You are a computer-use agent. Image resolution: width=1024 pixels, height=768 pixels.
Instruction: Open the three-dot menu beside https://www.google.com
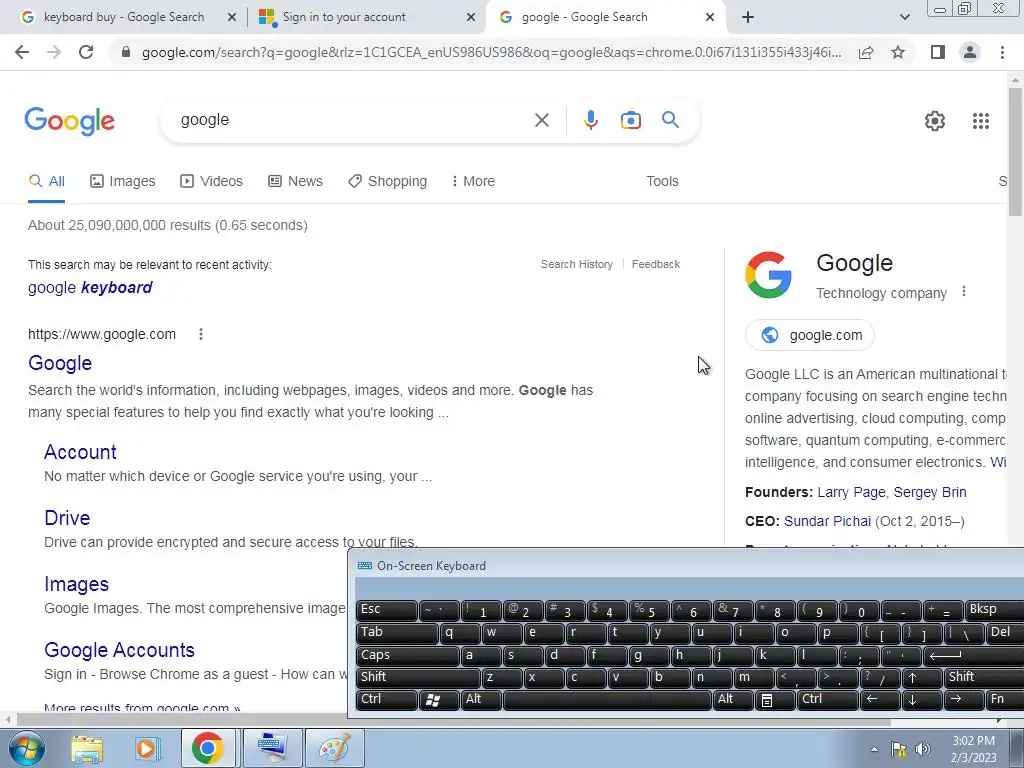tap(200, 334)
